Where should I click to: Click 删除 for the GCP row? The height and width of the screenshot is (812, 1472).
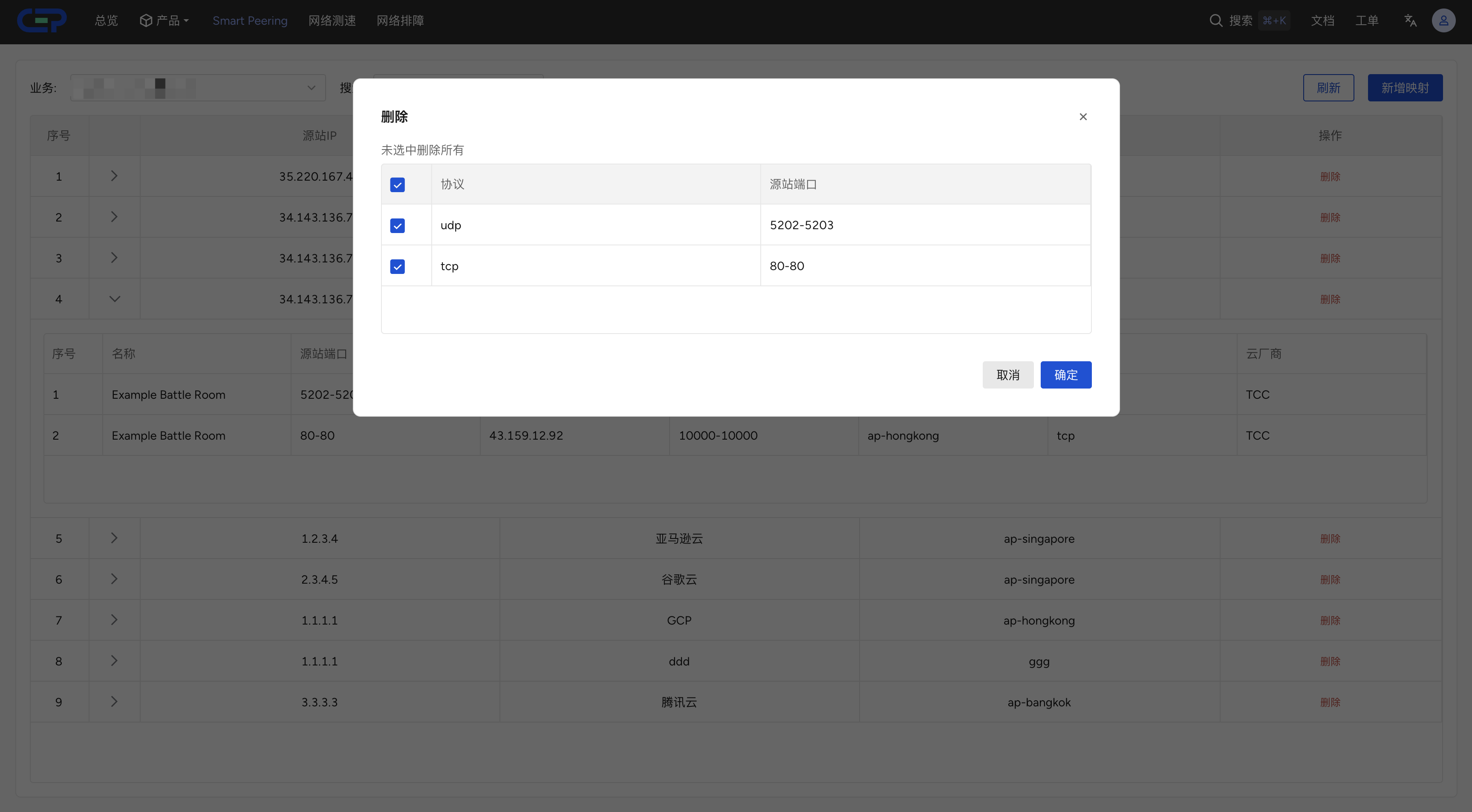[1330, 620]
